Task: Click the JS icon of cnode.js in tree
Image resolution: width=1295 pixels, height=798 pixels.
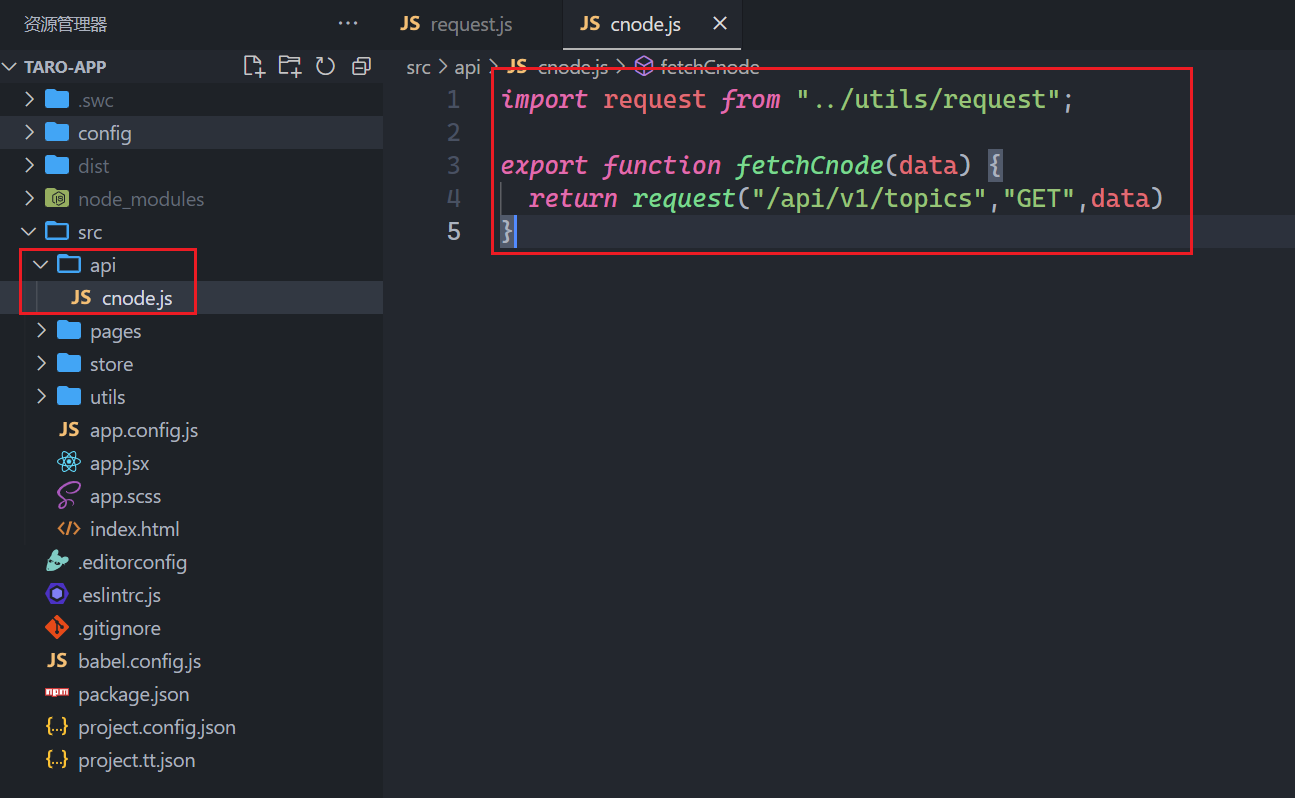Action: 81,298
